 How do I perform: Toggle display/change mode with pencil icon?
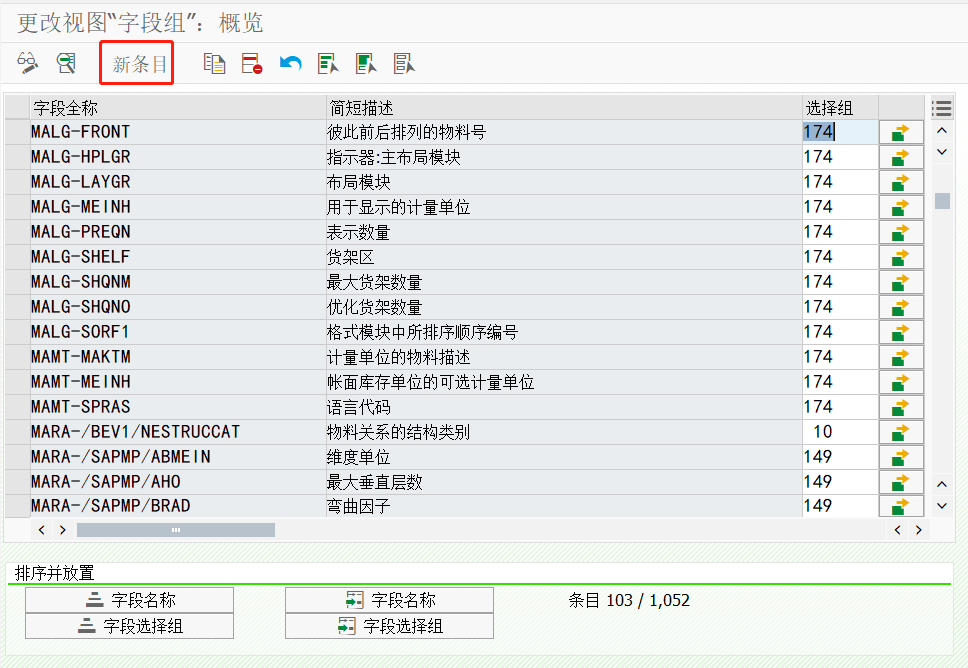pos(27,62)
